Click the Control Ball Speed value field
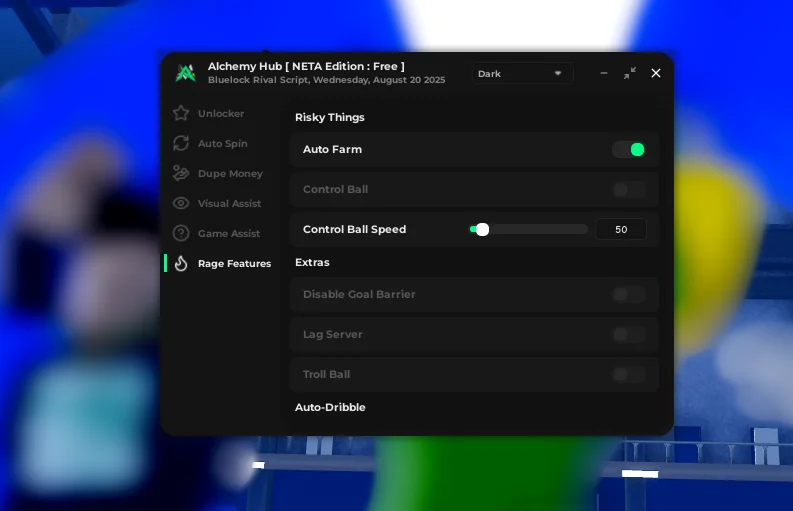793x511 pixels. click(x=621, y=230)
